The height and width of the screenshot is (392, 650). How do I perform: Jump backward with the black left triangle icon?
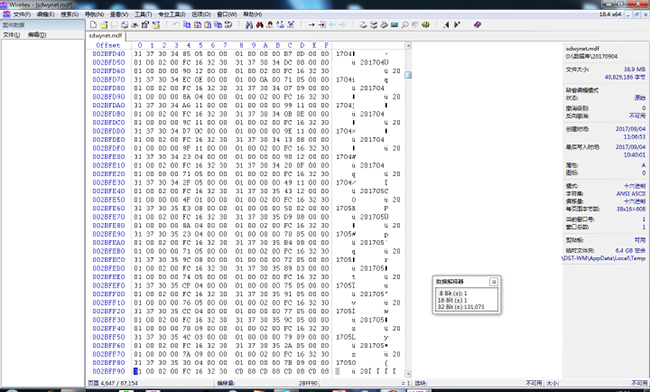coord(446,25)
